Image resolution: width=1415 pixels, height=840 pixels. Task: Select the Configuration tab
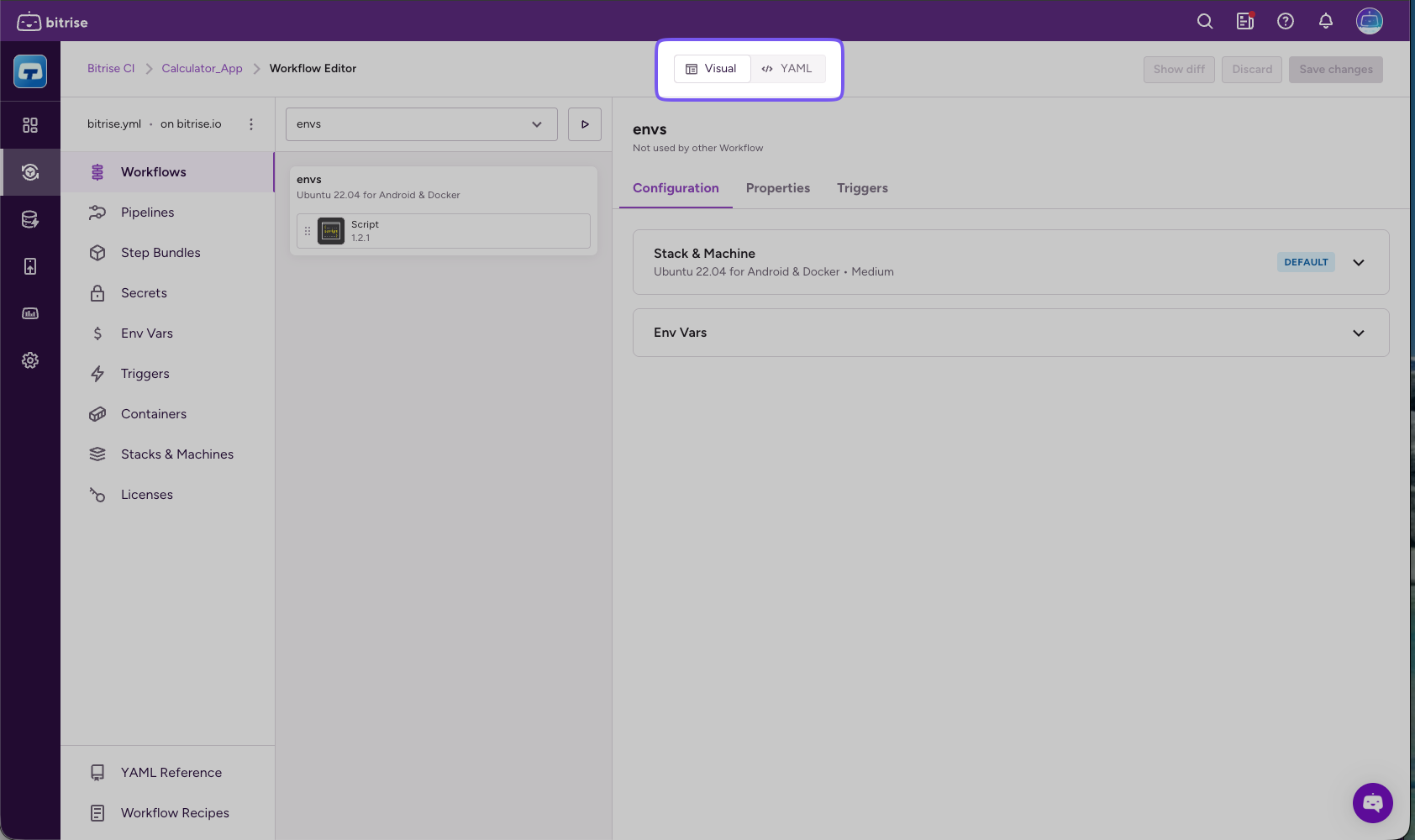(676, 188)
